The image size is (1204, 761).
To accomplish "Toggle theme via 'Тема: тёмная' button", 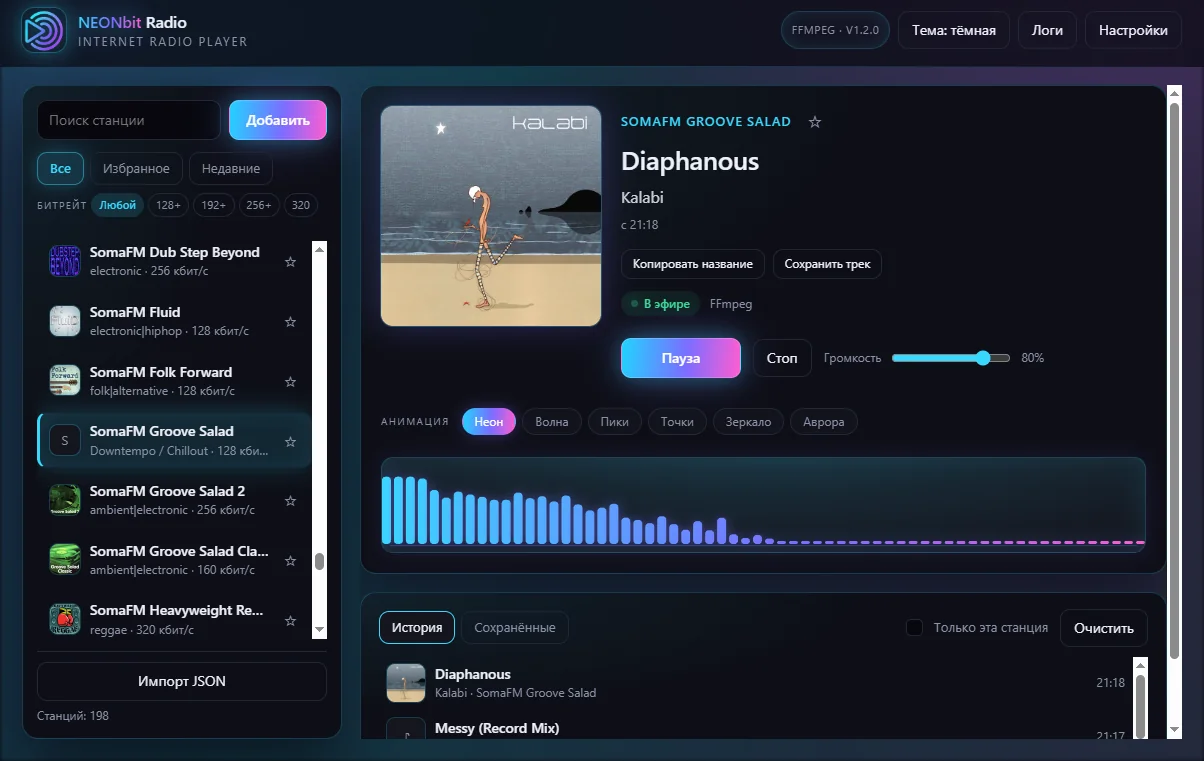I will pyautogui.click(x=954, y=30).
